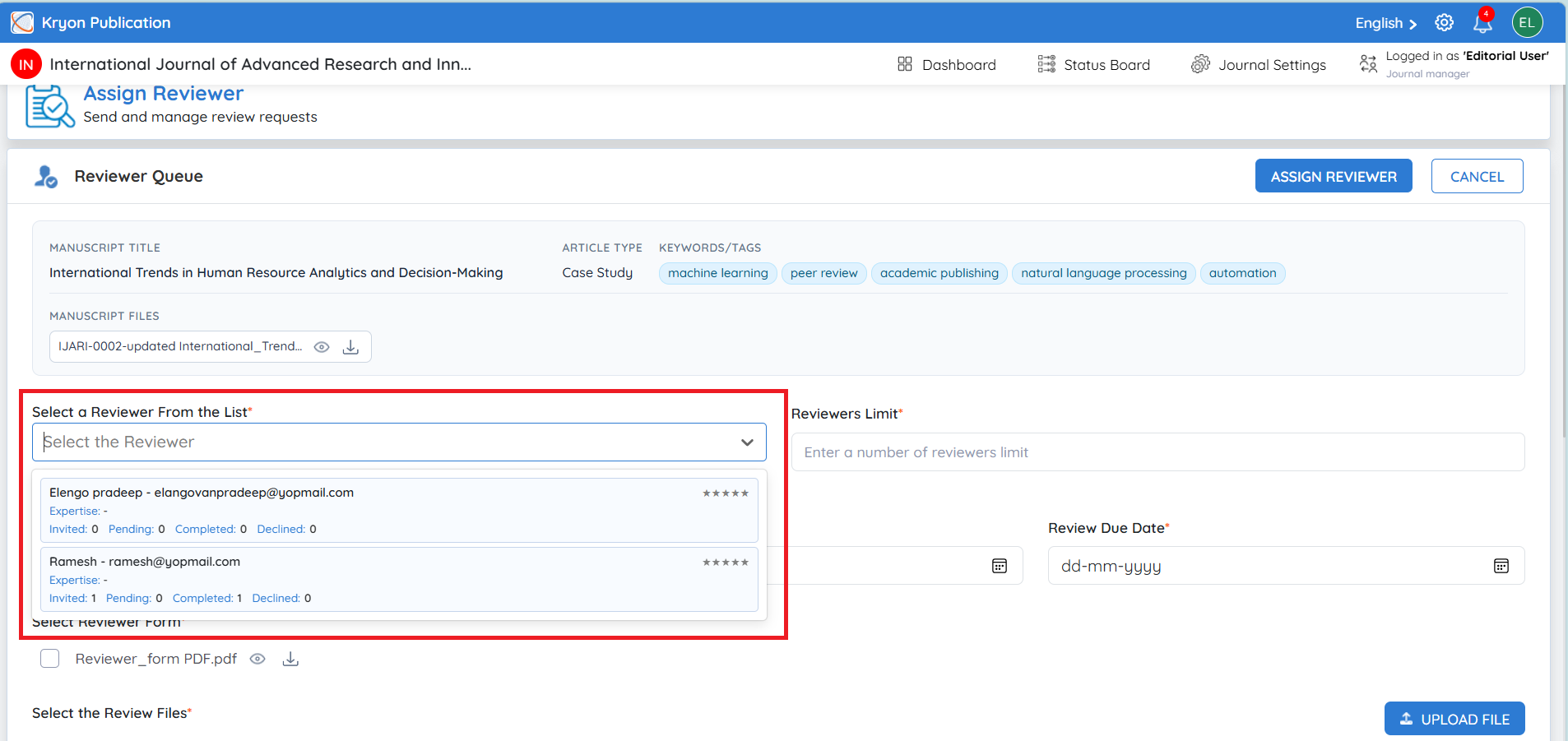
Task: Preview Reviewer_form PDF.pdf with eye icon
Action: [257, 659]
